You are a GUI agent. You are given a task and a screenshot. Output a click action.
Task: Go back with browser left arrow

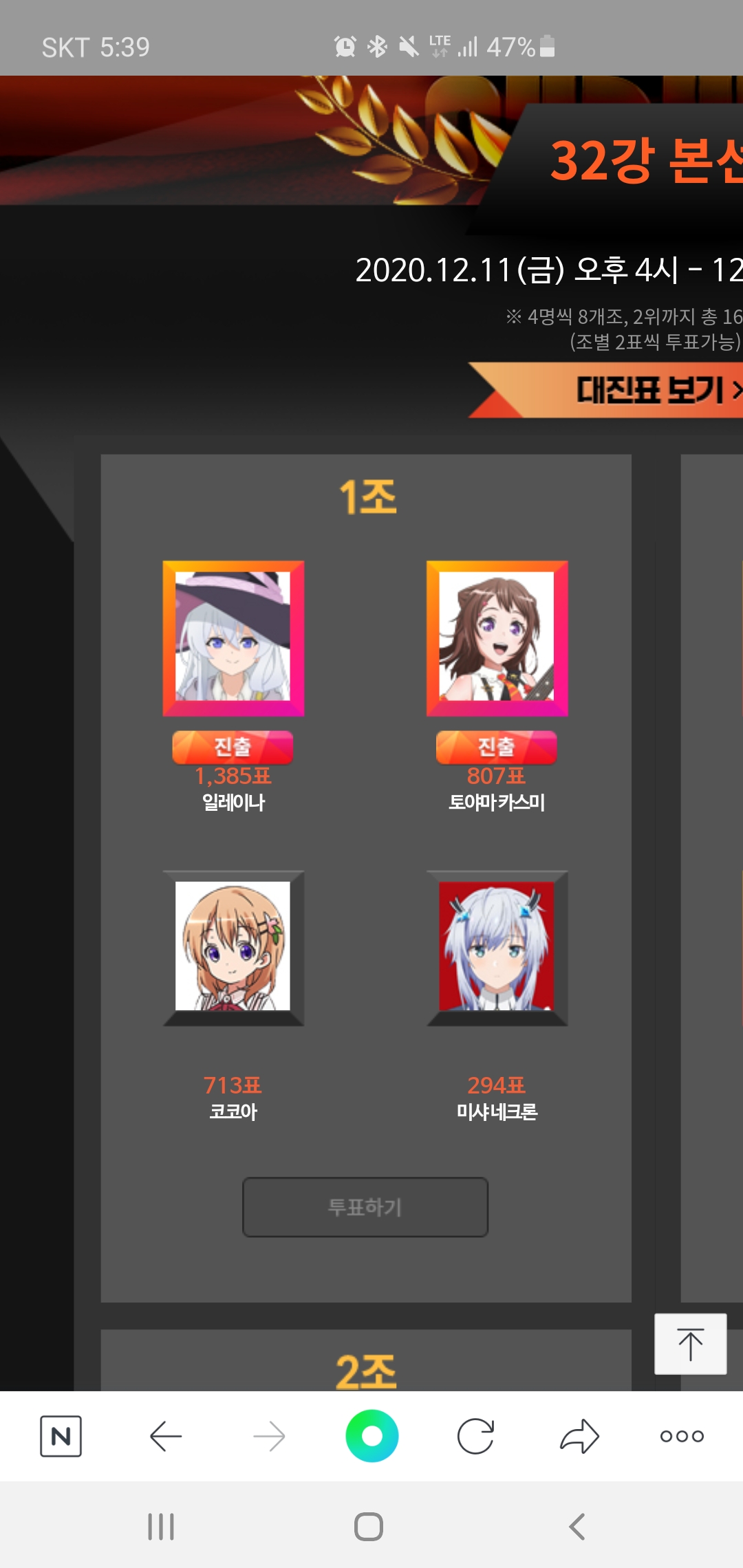point(165,1436)
